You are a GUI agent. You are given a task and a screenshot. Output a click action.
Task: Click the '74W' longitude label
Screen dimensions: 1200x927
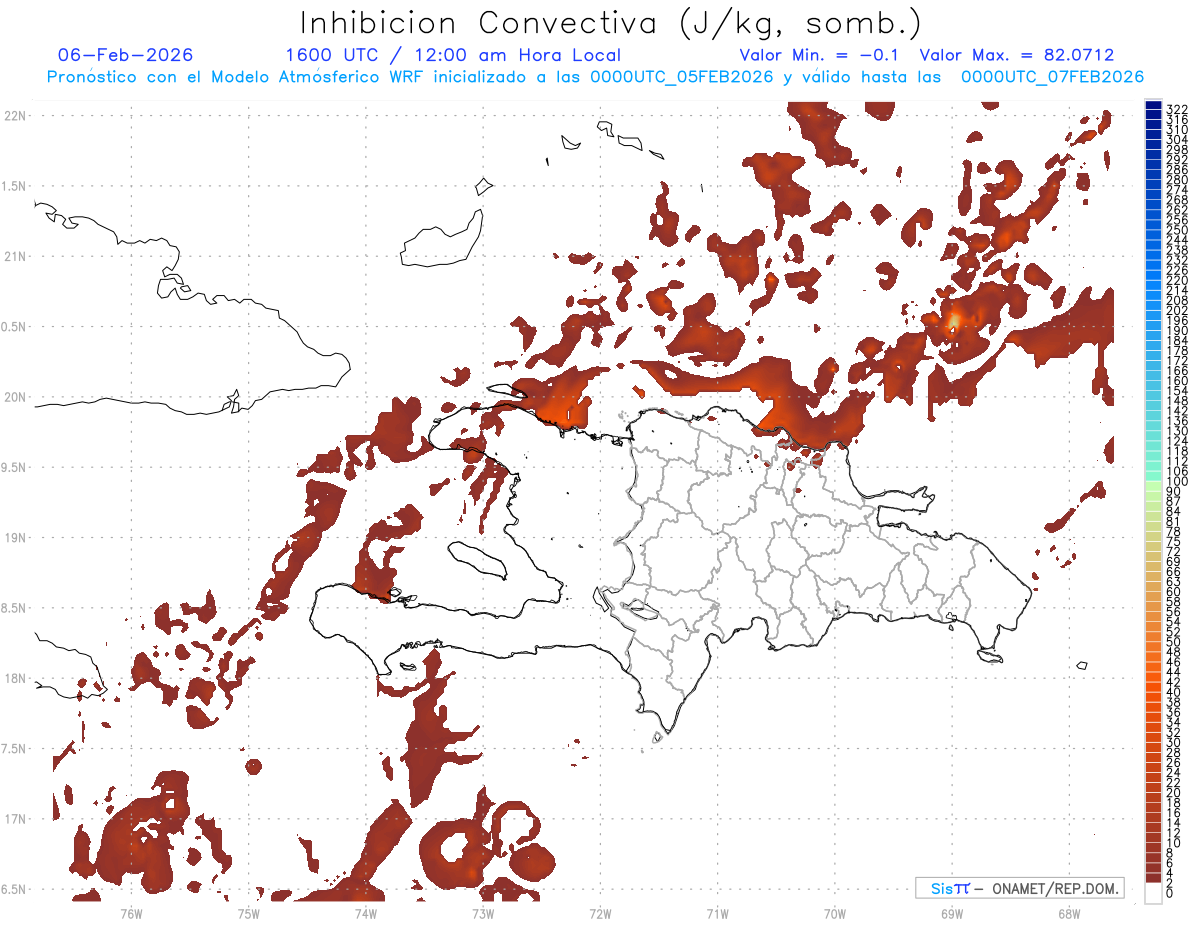[x=365, y=913]
